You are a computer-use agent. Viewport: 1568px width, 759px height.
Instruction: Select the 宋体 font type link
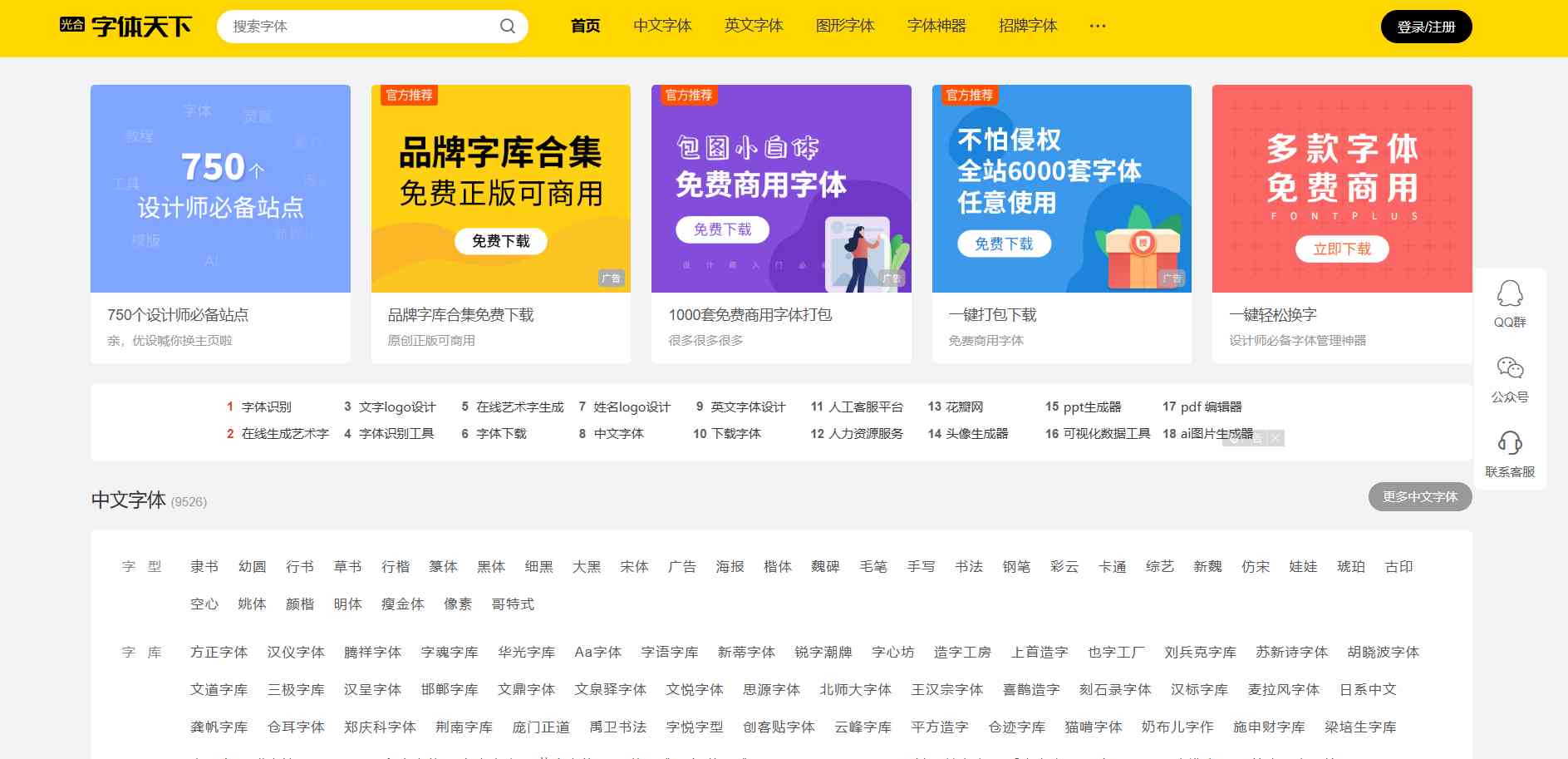633,566
